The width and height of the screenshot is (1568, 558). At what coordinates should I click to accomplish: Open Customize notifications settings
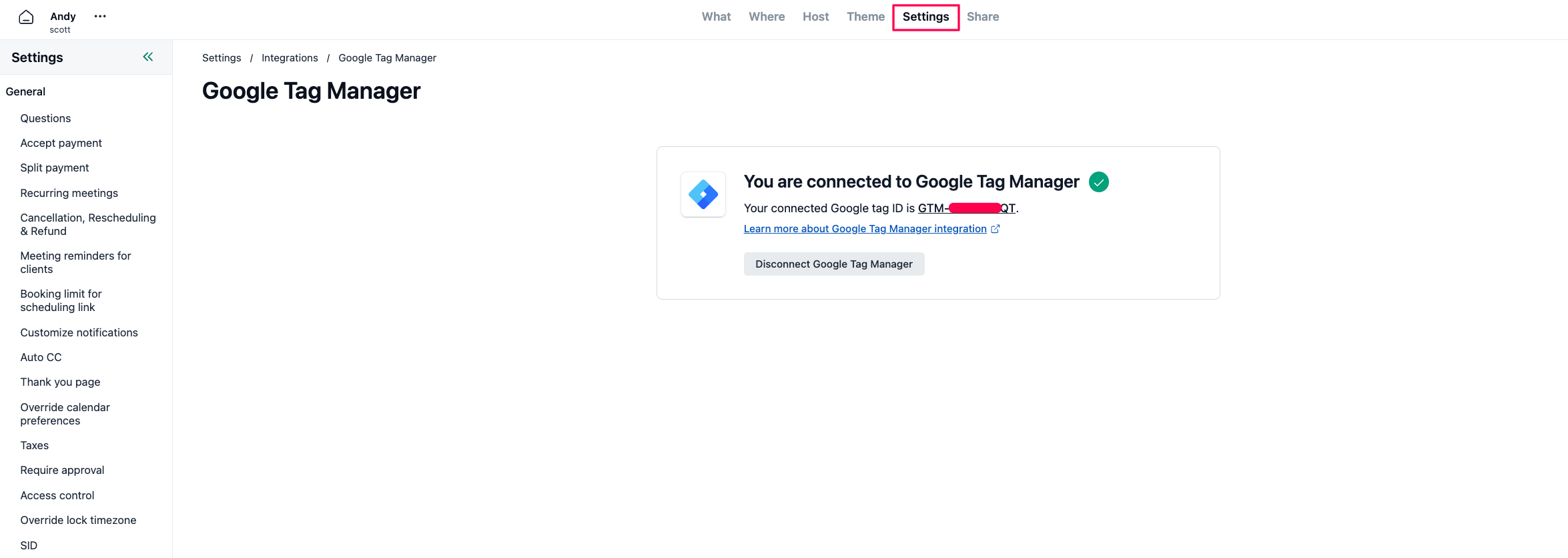coord(79,332)
